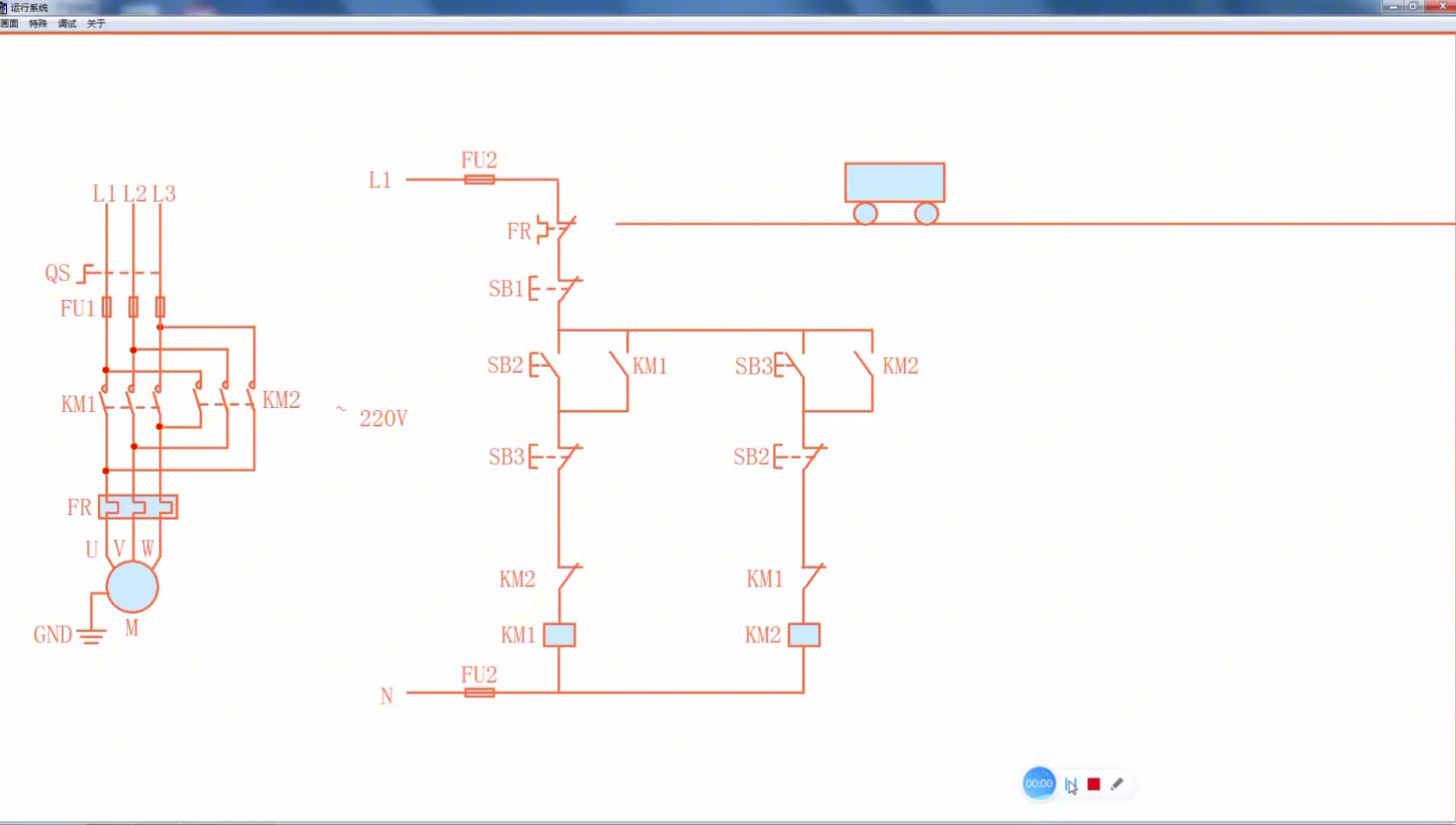Click the N neutral line label
Viewport: 1456px width, 825px height.
click(387, 696)
